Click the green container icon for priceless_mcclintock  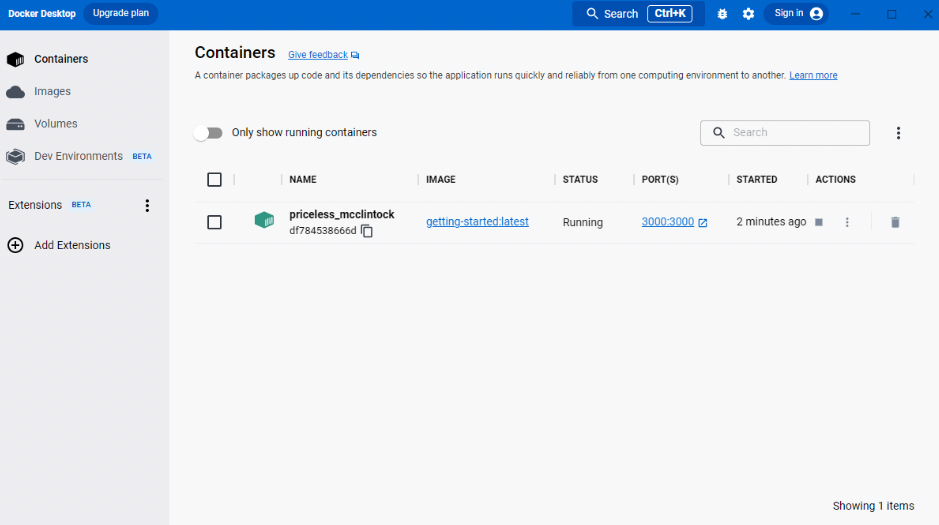point(264,220)
